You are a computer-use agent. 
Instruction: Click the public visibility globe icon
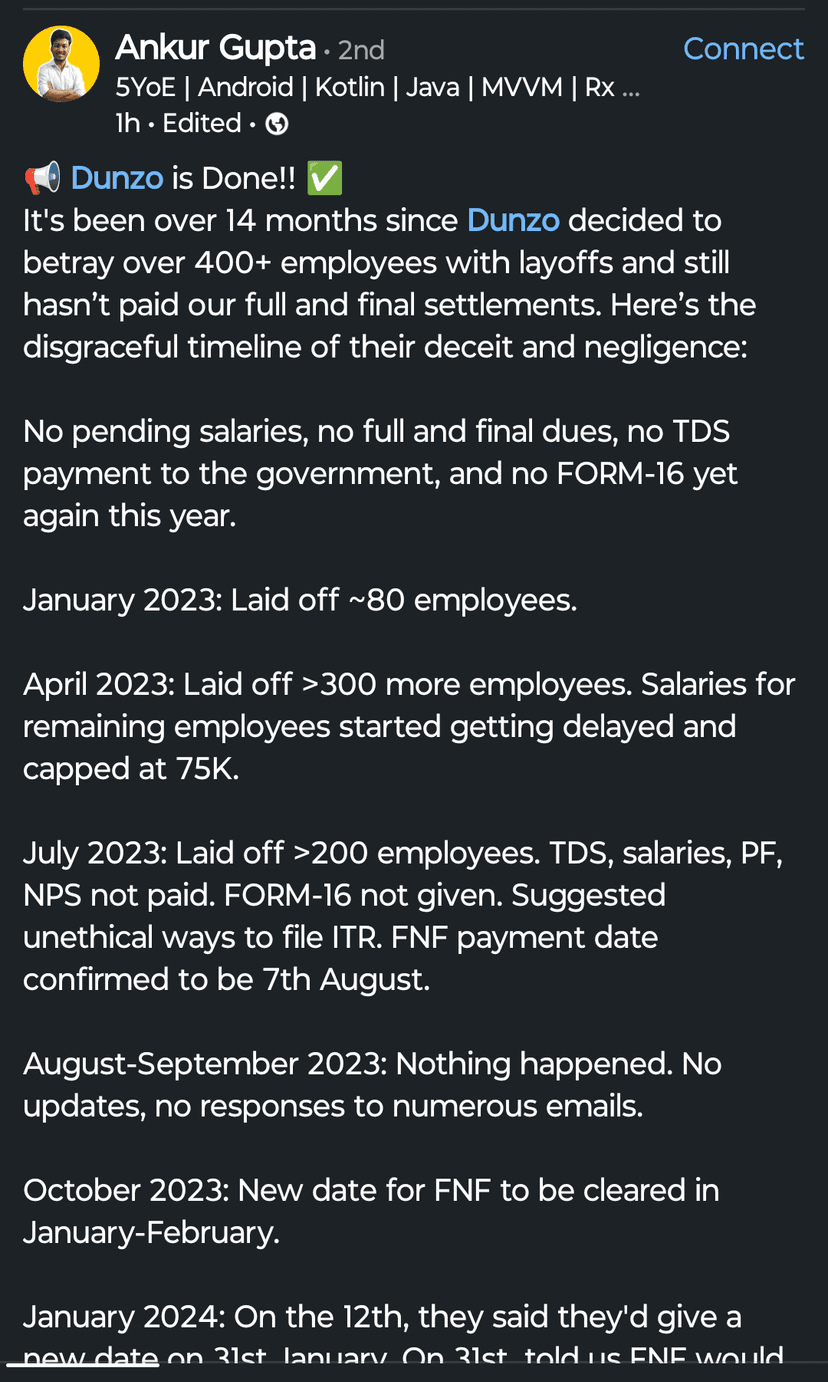tap(277, 123)
